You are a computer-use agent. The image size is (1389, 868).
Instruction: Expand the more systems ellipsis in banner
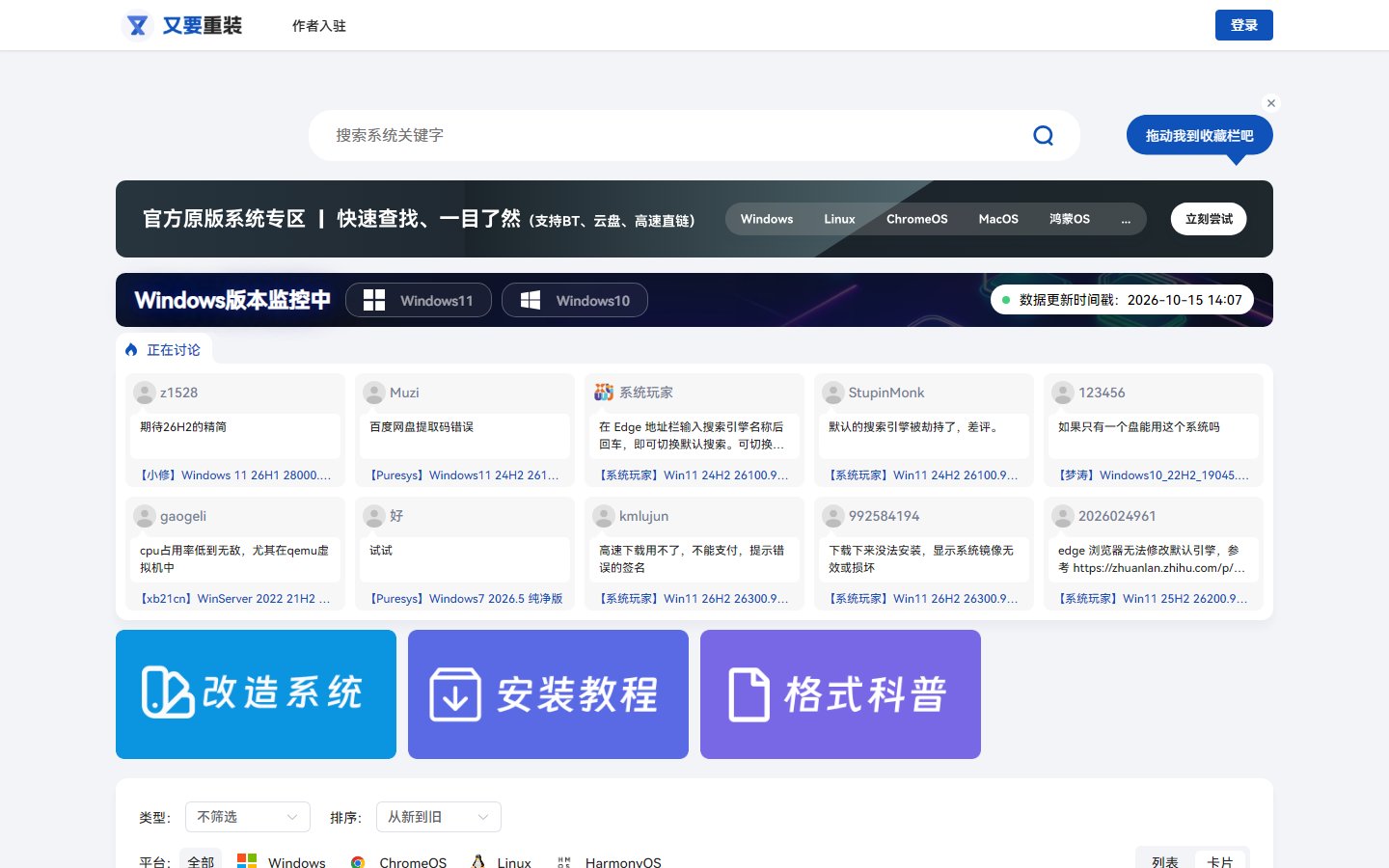[x=1126, y=219]
